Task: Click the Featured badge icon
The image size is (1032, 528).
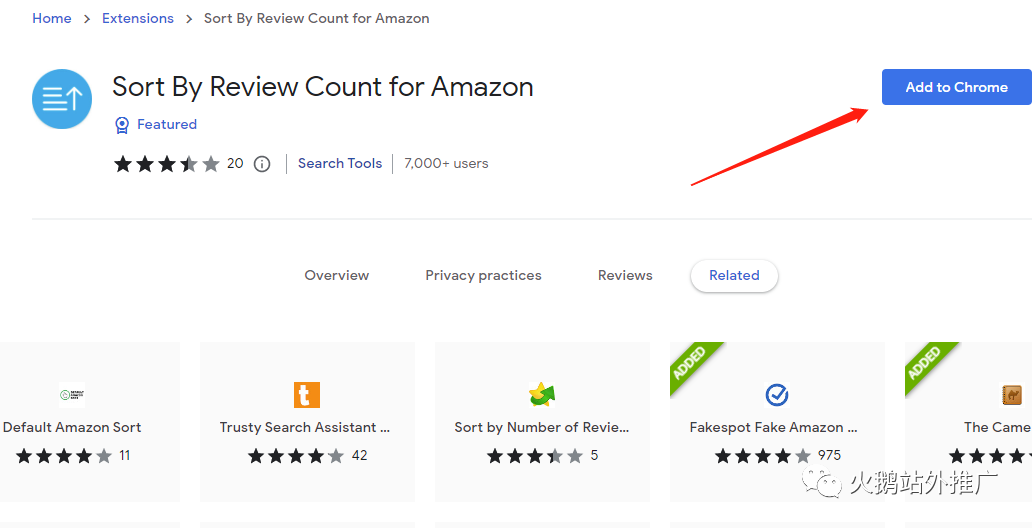Action: click(122, 125)
